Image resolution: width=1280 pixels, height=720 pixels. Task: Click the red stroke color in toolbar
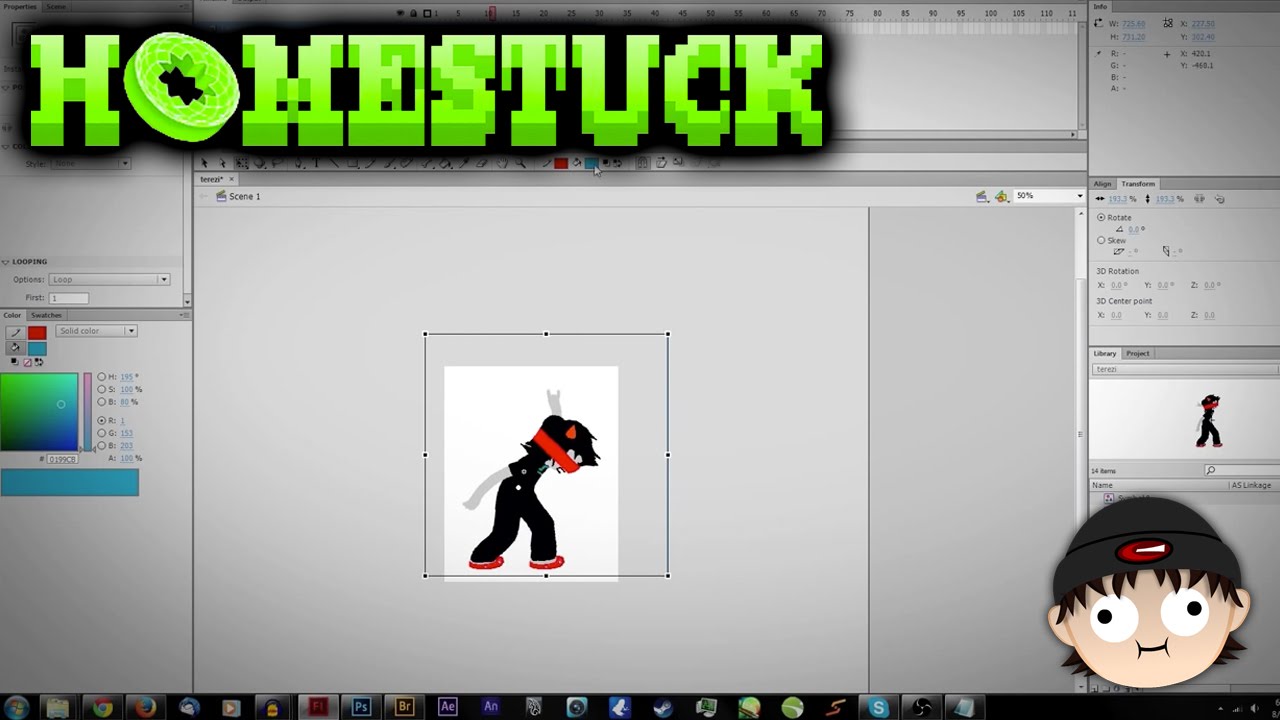pos(560,163)
